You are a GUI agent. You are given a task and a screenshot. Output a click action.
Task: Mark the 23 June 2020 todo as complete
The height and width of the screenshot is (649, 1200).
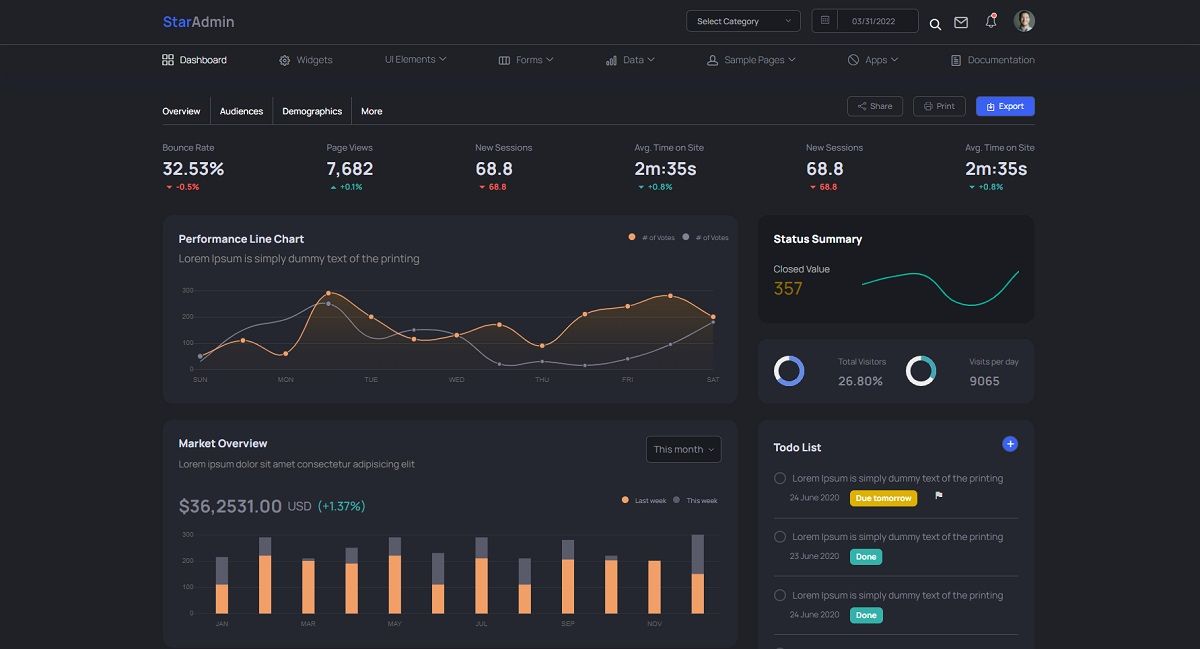[x=780, y=537]
